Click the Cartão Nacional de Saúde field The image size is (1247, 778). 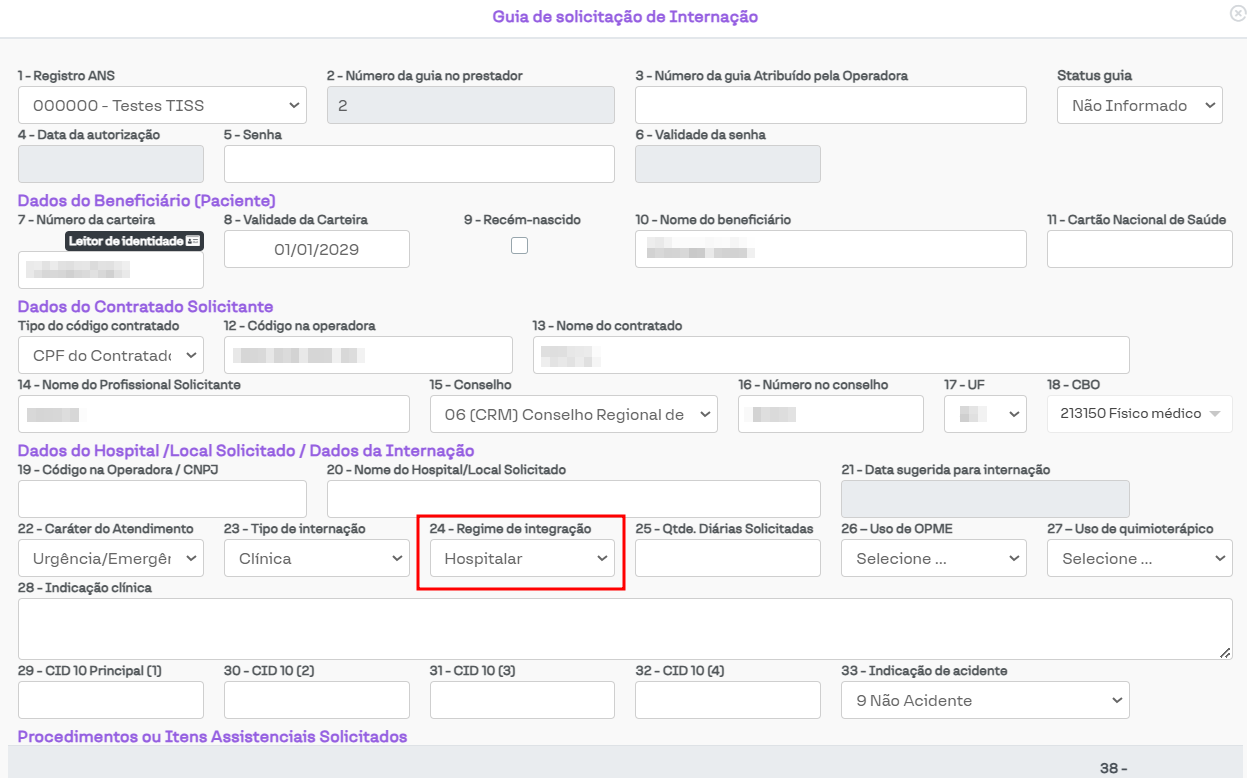tap(1139, 250)
